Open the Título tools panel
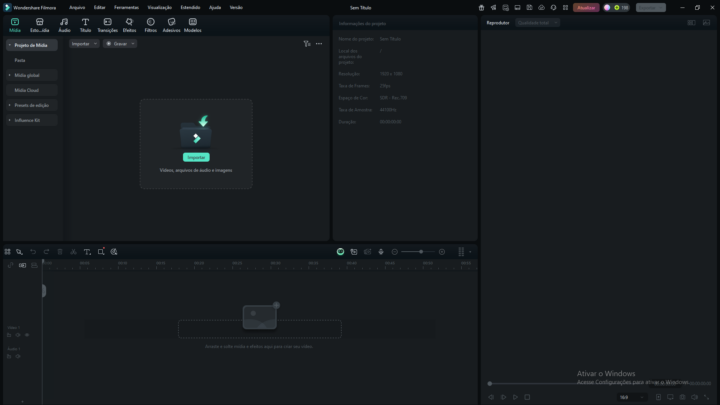This screenshot has height=405, width=720. coord(85,24)
